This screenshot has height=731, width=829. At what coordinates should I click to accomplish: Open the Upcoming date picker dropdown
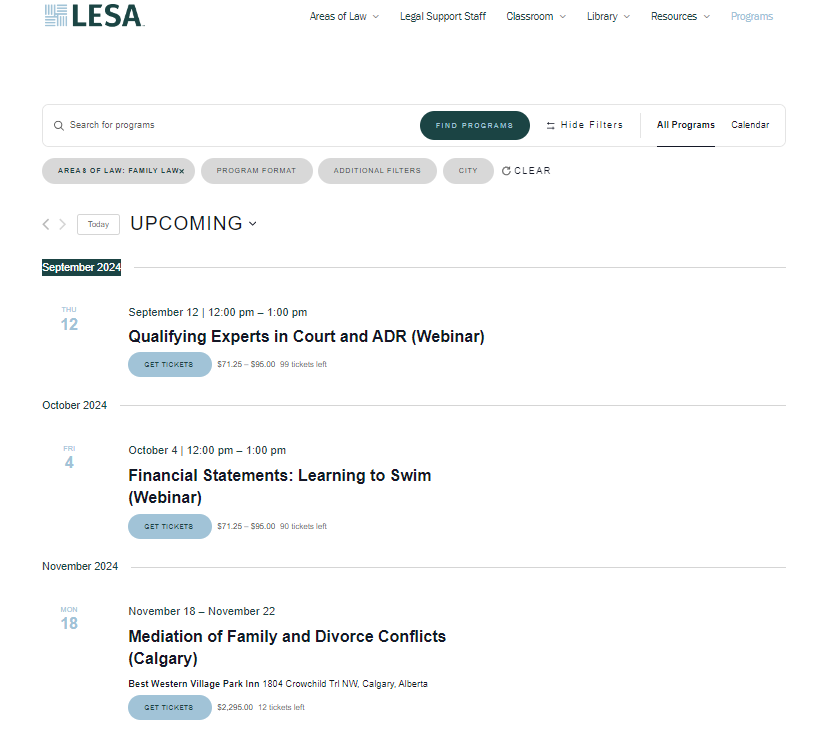click(x=194, y=224)
